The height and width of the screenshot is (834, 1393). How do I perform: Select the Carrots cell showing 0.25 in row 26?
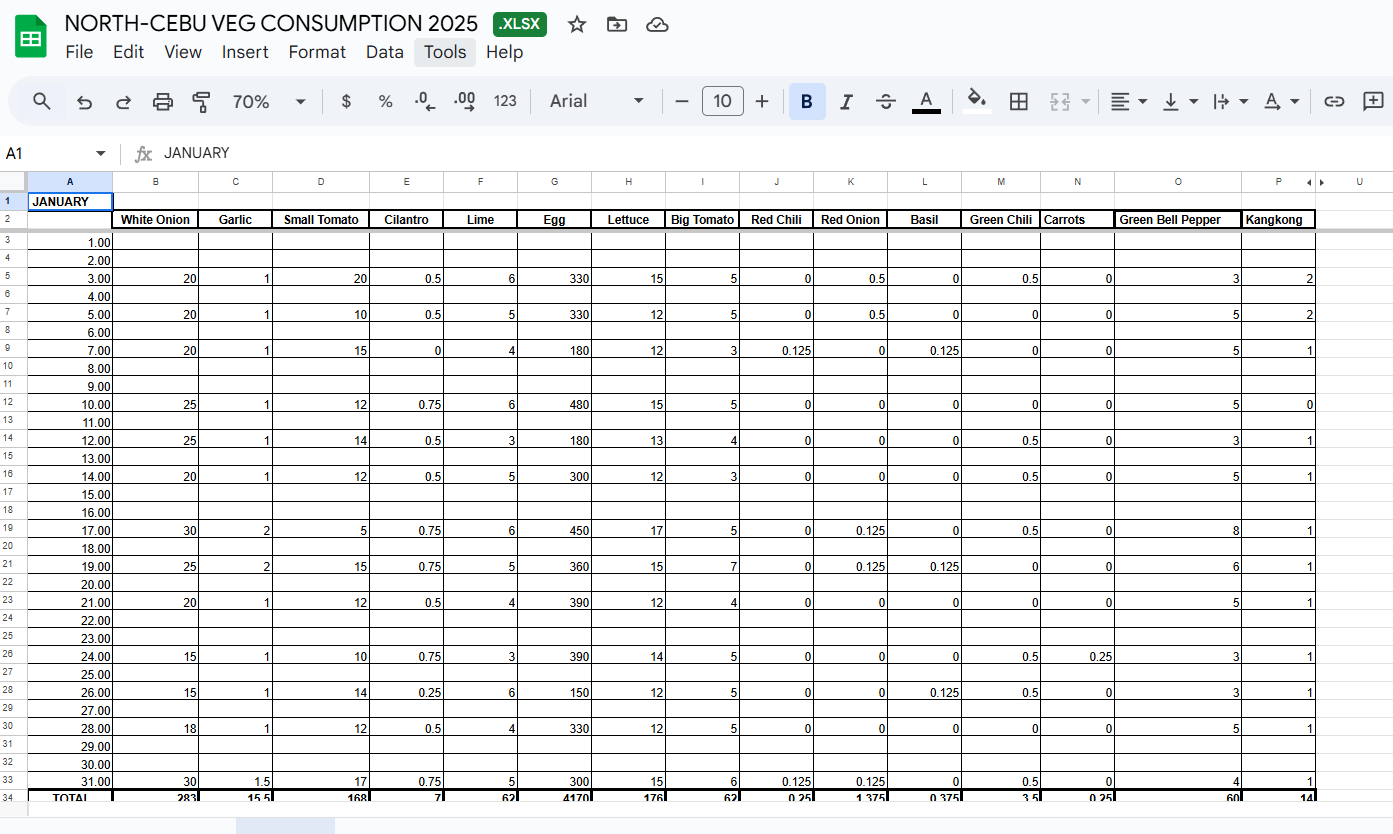[x=1078, y=656]
